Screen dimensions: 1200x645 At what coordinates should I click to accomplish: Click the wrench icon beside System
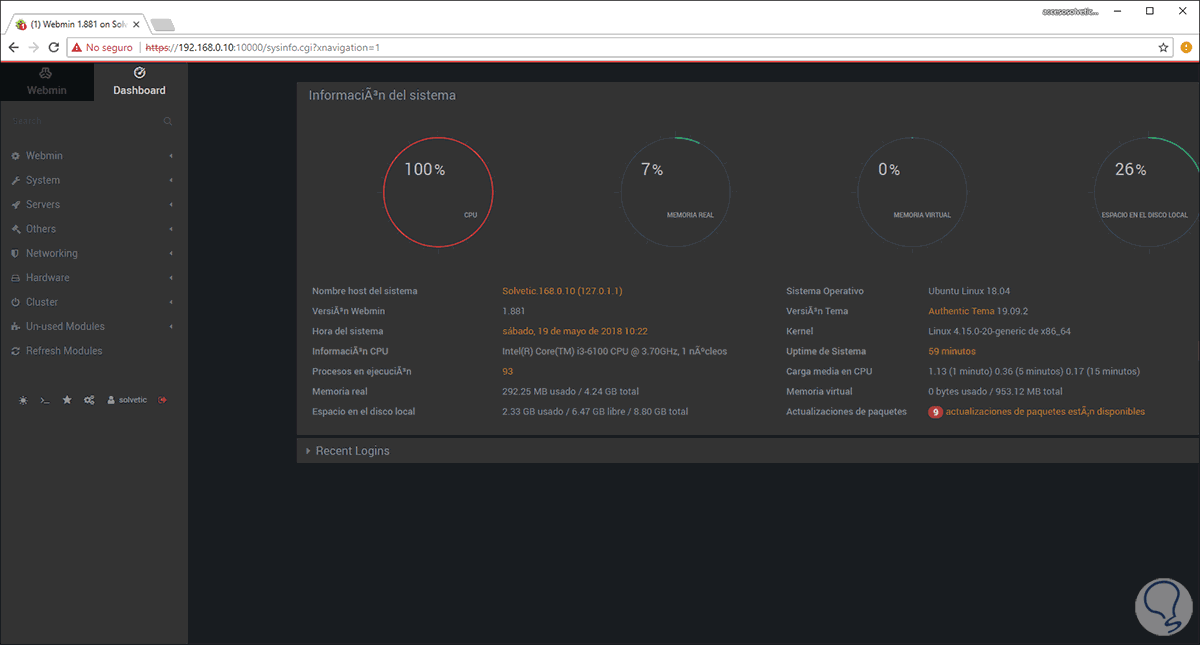click(16, 180)
